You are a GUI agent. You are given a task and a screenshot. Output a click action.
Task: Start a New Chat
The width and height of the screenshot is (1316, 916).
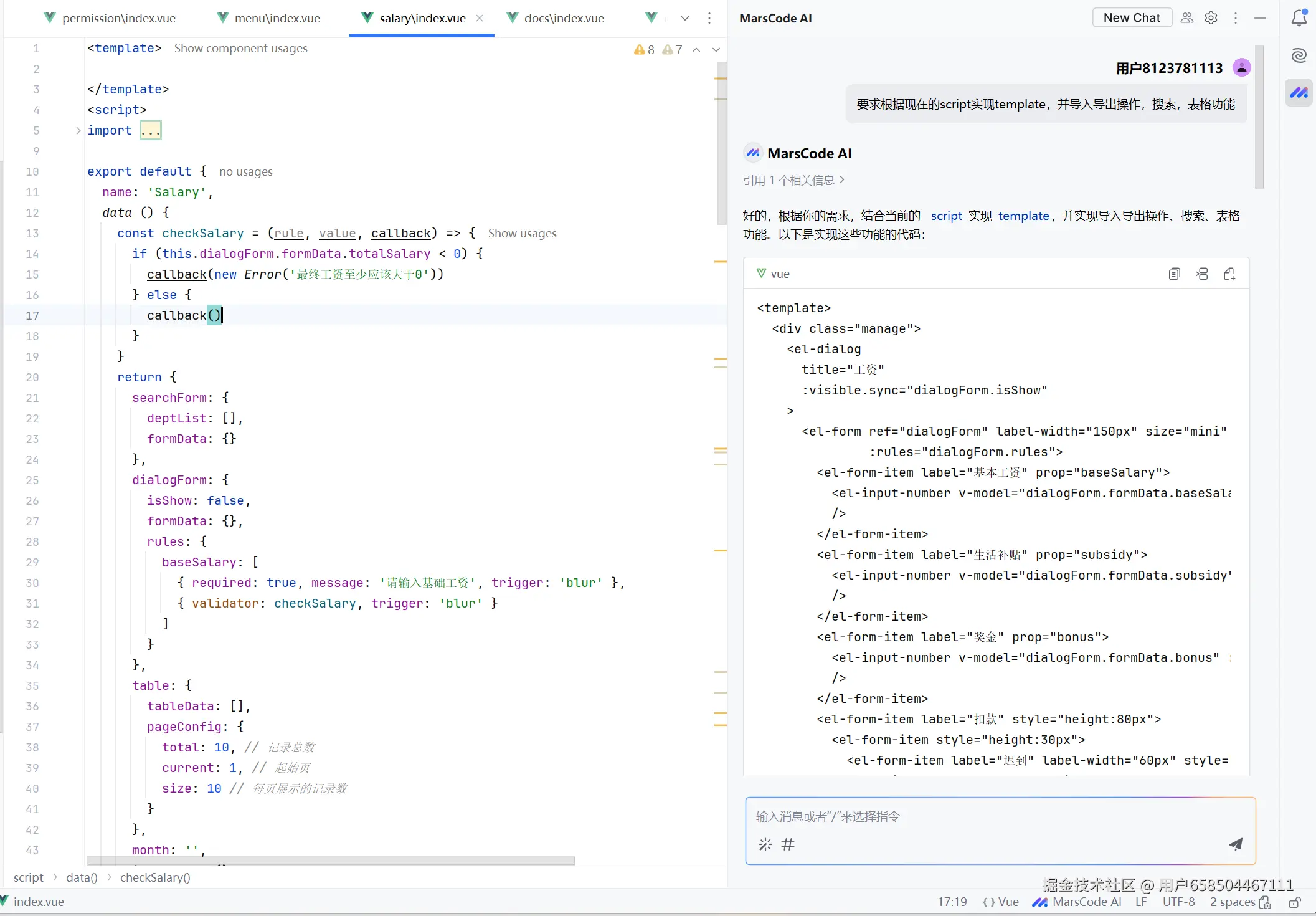1132,17
